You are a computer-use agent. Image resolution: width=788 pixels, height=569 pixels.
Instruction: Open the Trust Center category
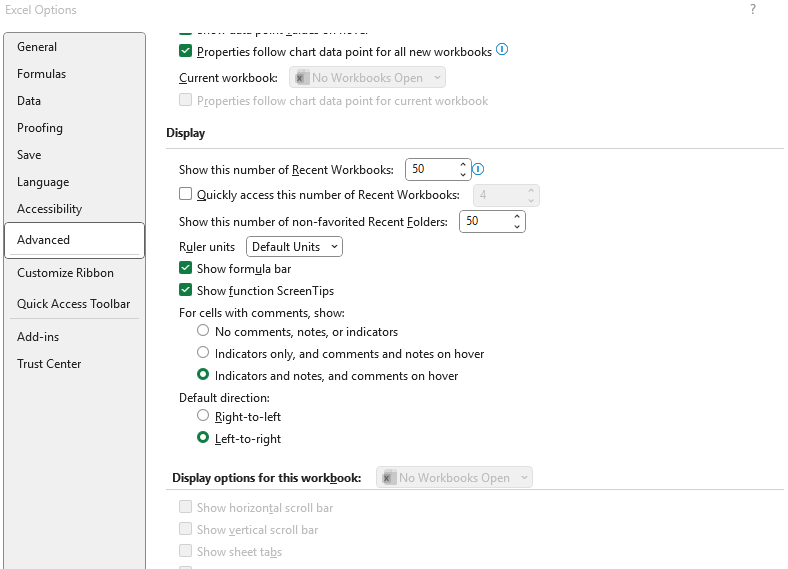(74, 364)
